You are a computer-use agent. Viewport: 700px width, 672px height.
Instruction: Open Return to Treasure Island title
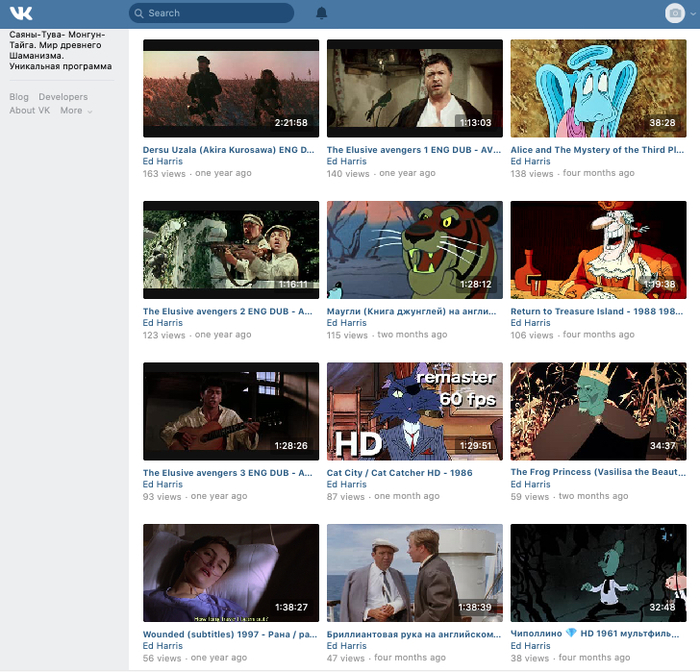[597, 312]
